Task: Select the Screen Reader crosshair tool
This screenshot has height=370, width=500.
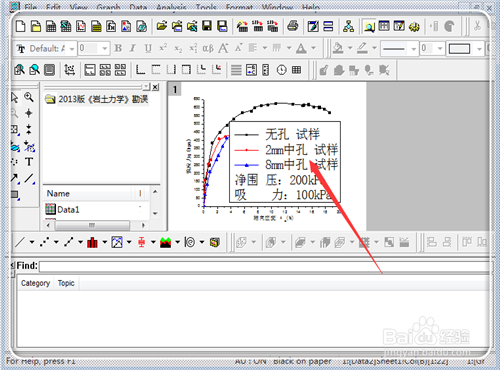Action: pos(29,113)
